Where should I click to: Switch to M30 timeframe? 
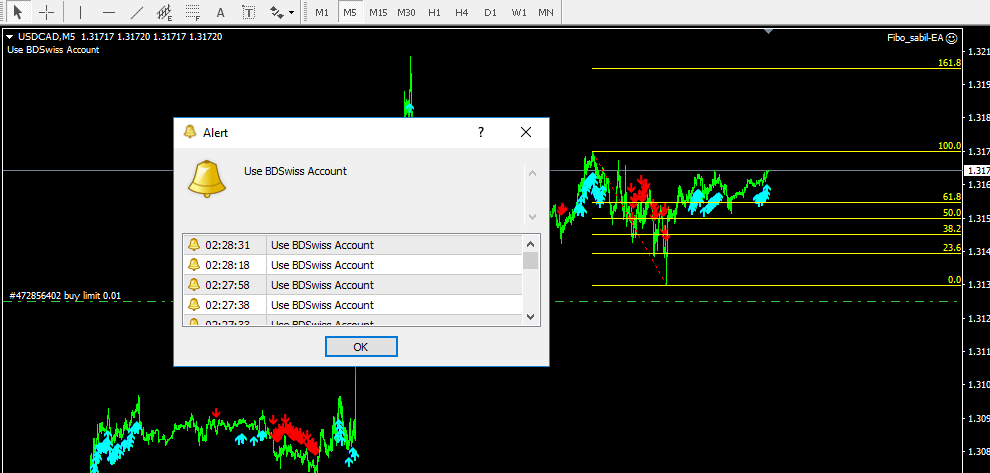tap(406, 12)
